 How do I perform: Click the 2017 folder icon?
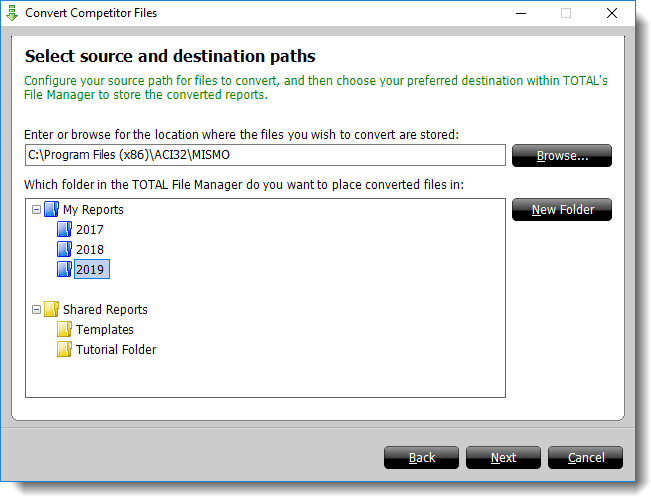pos(65,230)
